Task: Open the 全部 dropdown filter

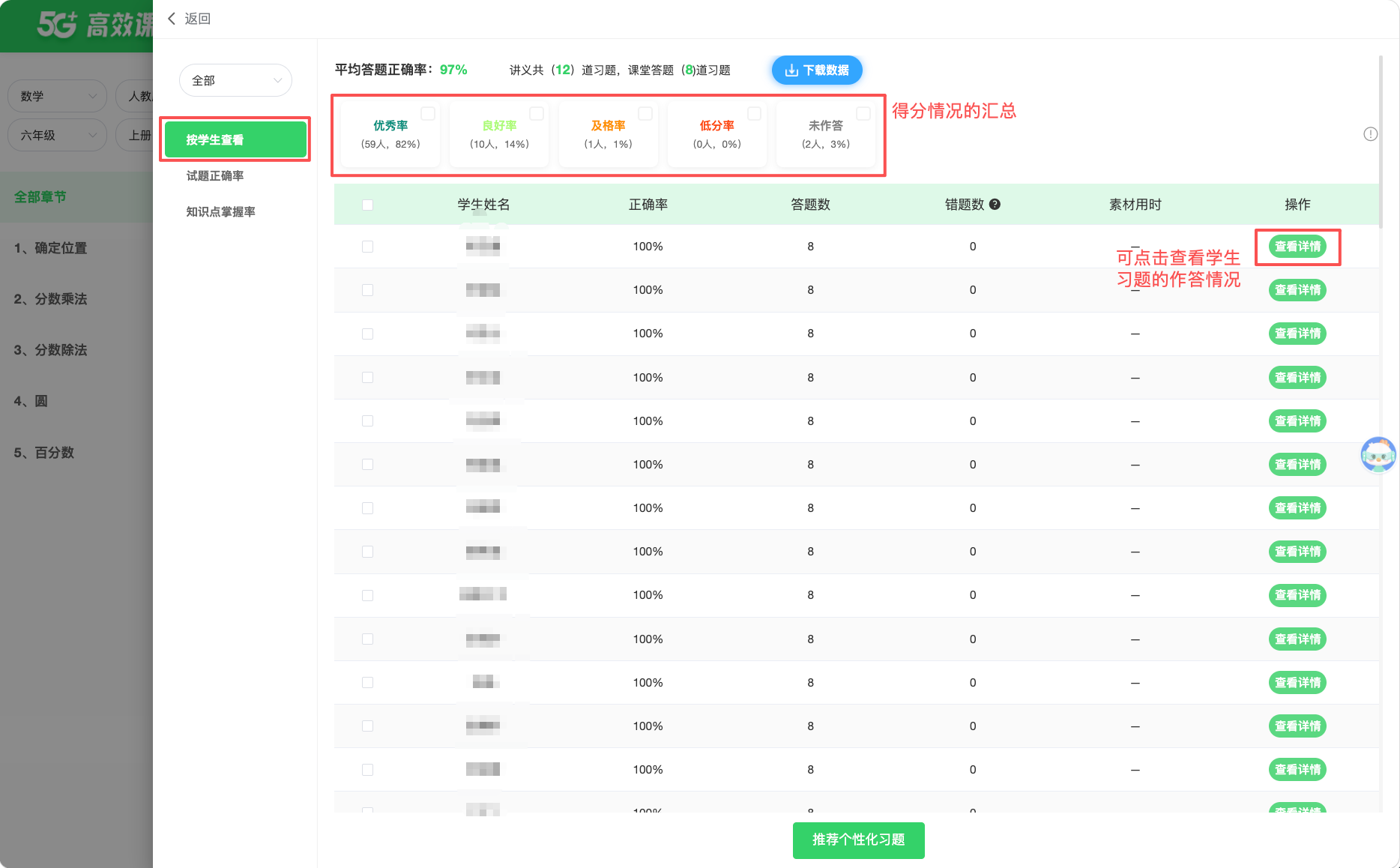Action: point(235,80)
